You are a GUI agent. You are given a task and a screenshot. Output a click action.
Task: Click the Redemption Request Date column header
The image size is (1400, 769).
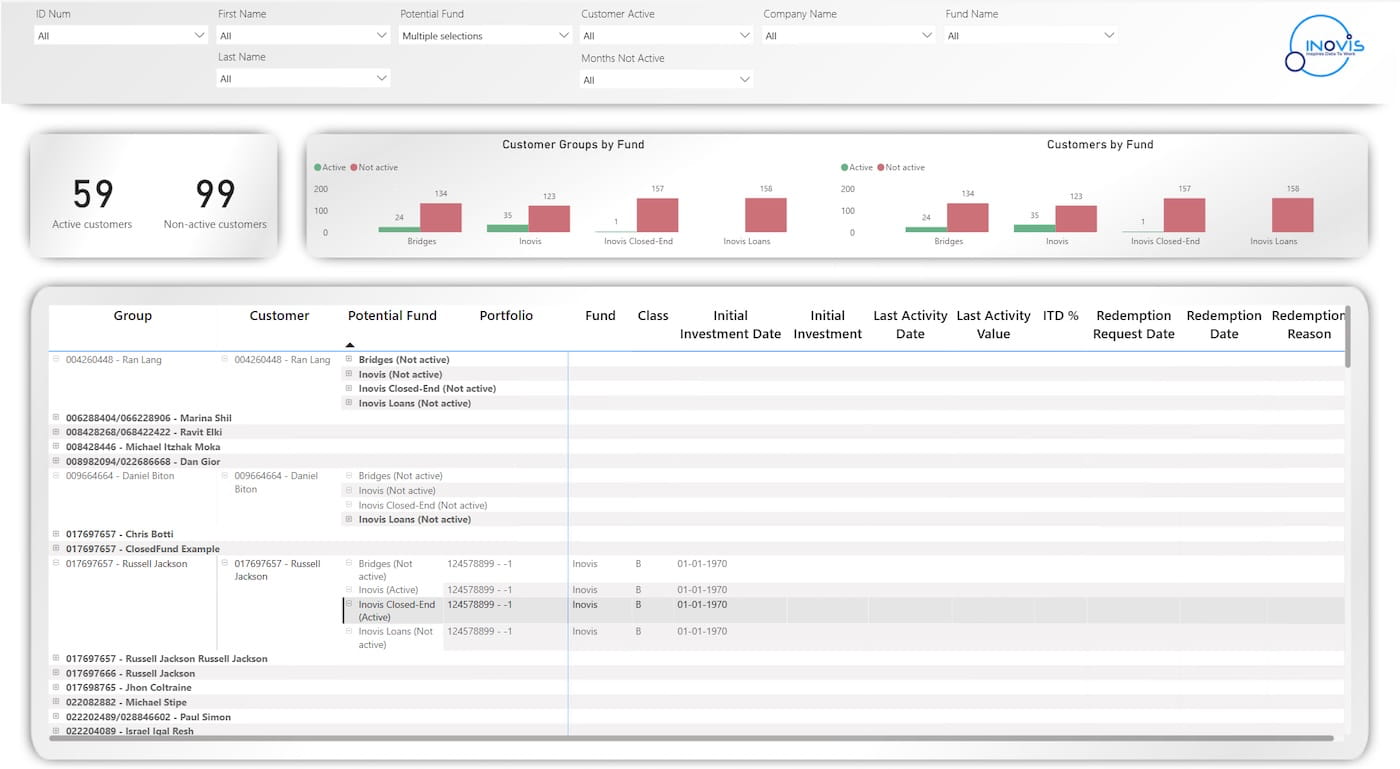[x=1133, y=325]
